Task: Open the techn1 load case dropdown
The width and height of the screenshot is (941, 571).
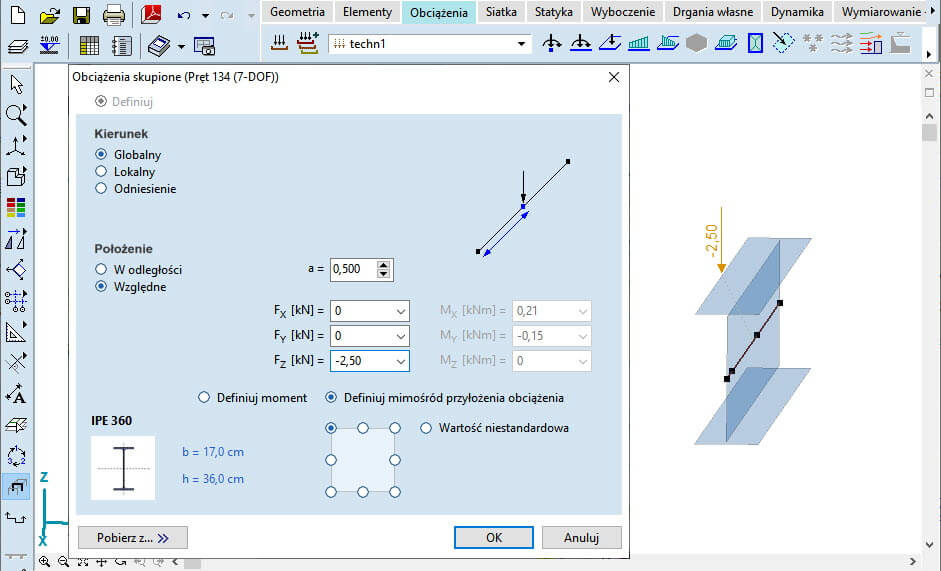Action: click(x=522, y=44)
